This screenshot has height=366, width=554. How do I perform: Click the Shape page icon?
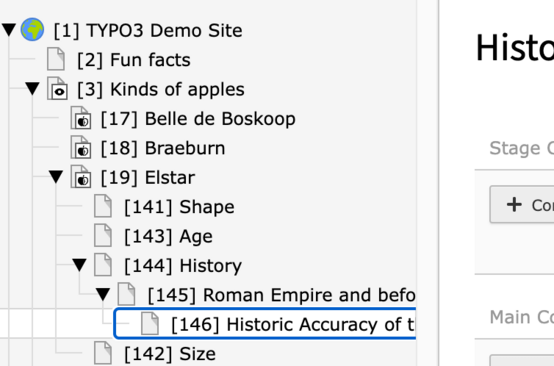[103, 206]
